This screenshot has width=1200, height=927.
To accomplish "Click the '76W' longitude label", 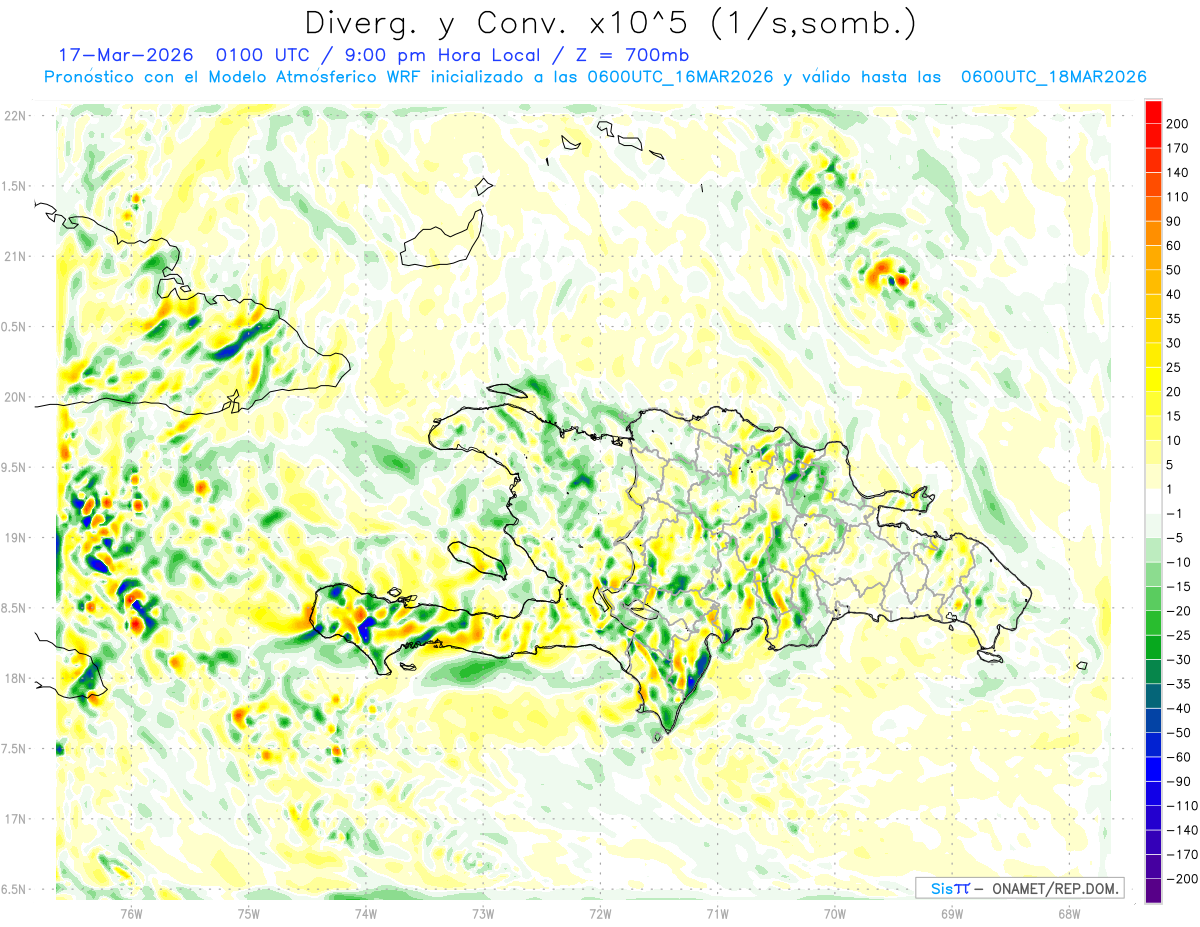I will point(131,914).
